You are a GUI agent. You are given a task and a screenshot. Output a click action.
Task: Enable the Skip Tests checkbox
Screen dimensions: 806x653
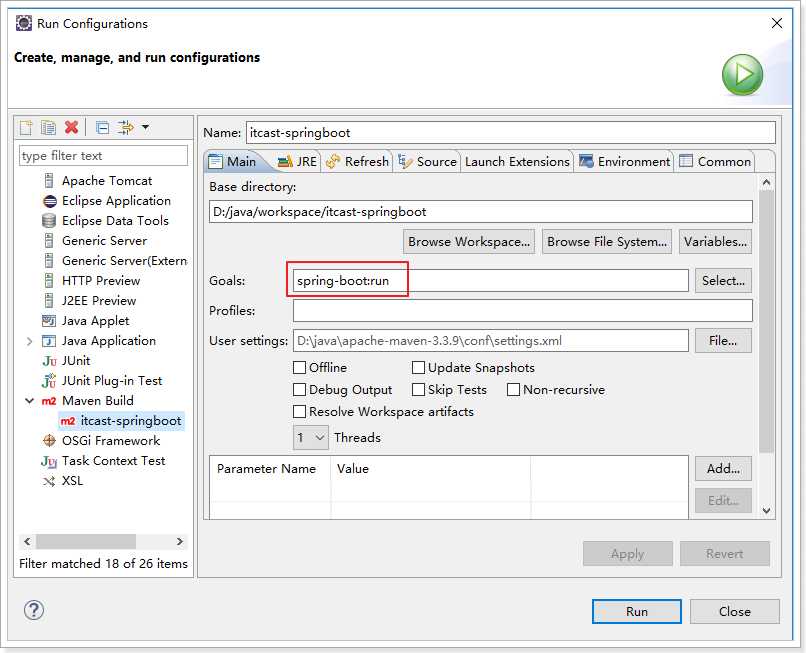pyautogui.click(x=418, y=390)
